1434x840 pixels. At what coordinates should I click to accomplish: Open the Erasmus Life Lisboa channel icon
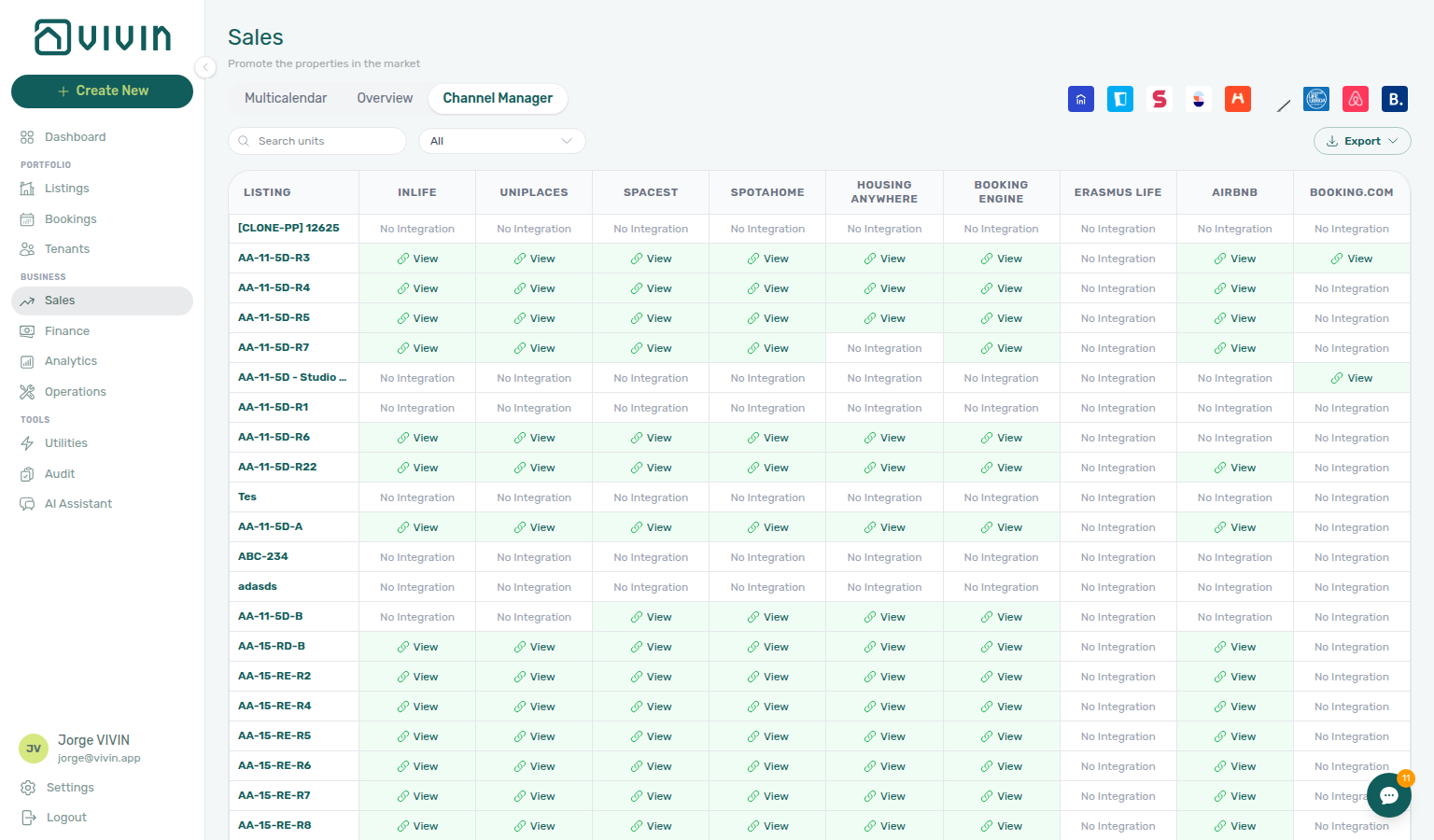(x=1316, y=99)
